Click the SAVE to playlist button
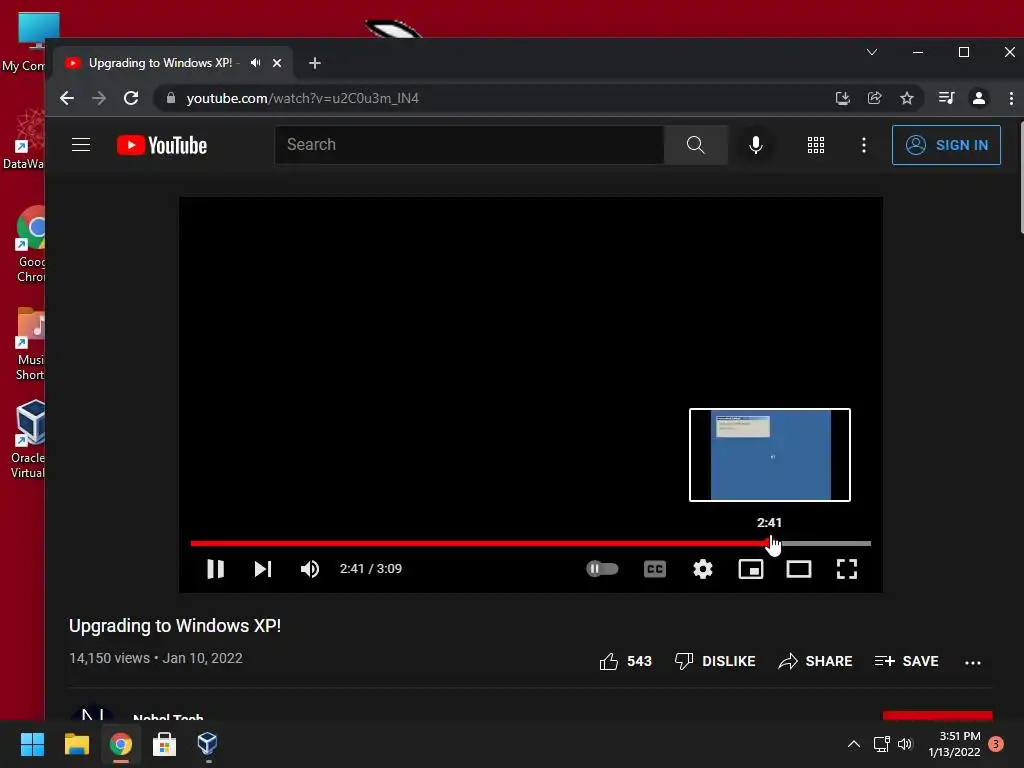The image size is (1024, 768). click(x=906, y=661)
